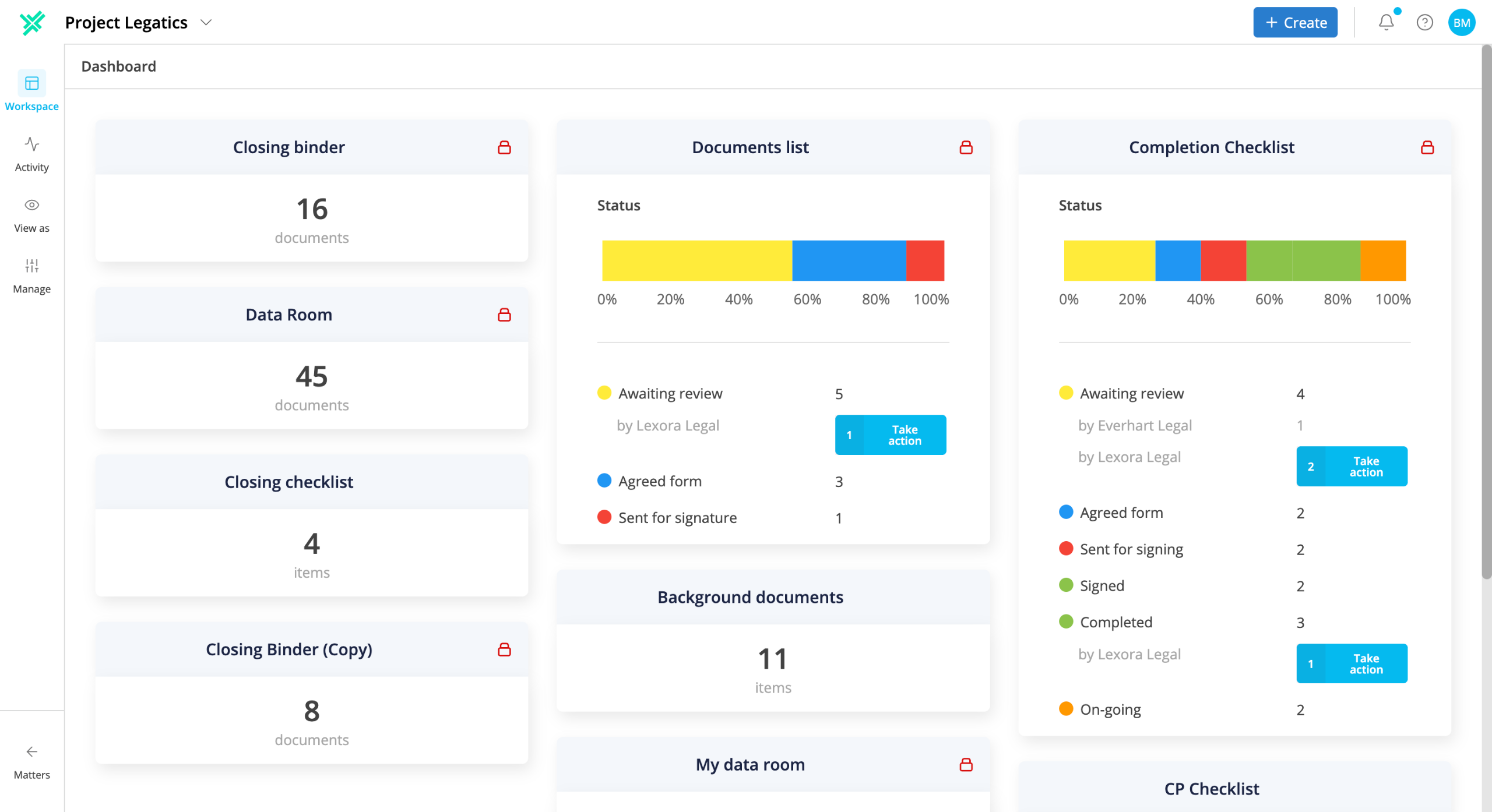Click the orange segment in Completion Checklist bar
Screen dimensions: 1492x812
[x=1383, y=260]
